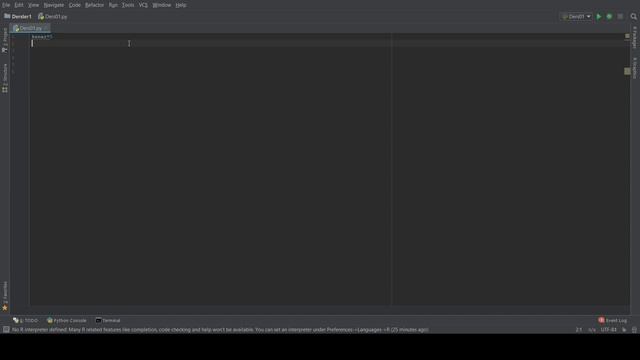This screenshot has height=360, width=640.
Task: Open the Help menu
Action: (x=181, y=5)
